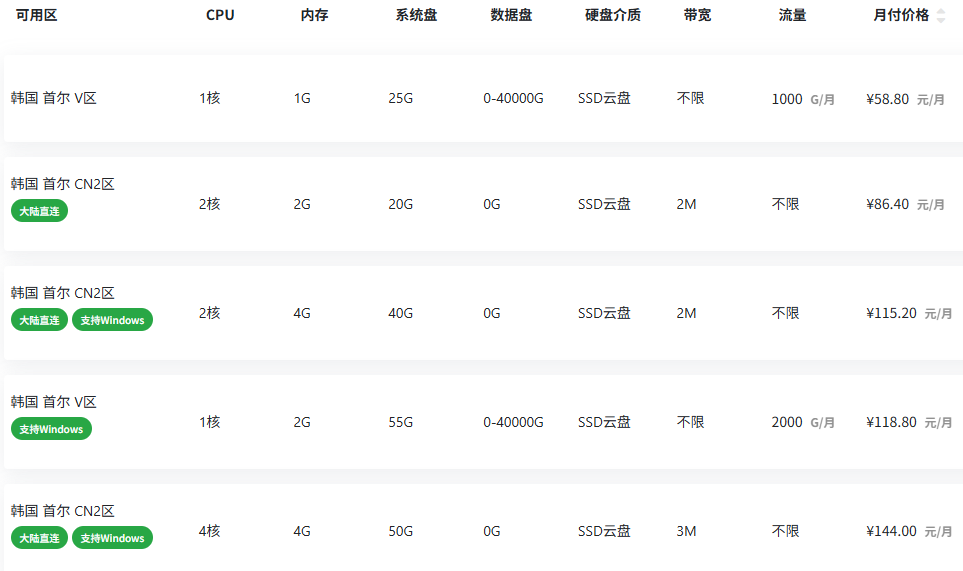Click the 2000 G/月 traffic value
The image size is (963, 571).
pyautogui.click(x=802, y=422)
